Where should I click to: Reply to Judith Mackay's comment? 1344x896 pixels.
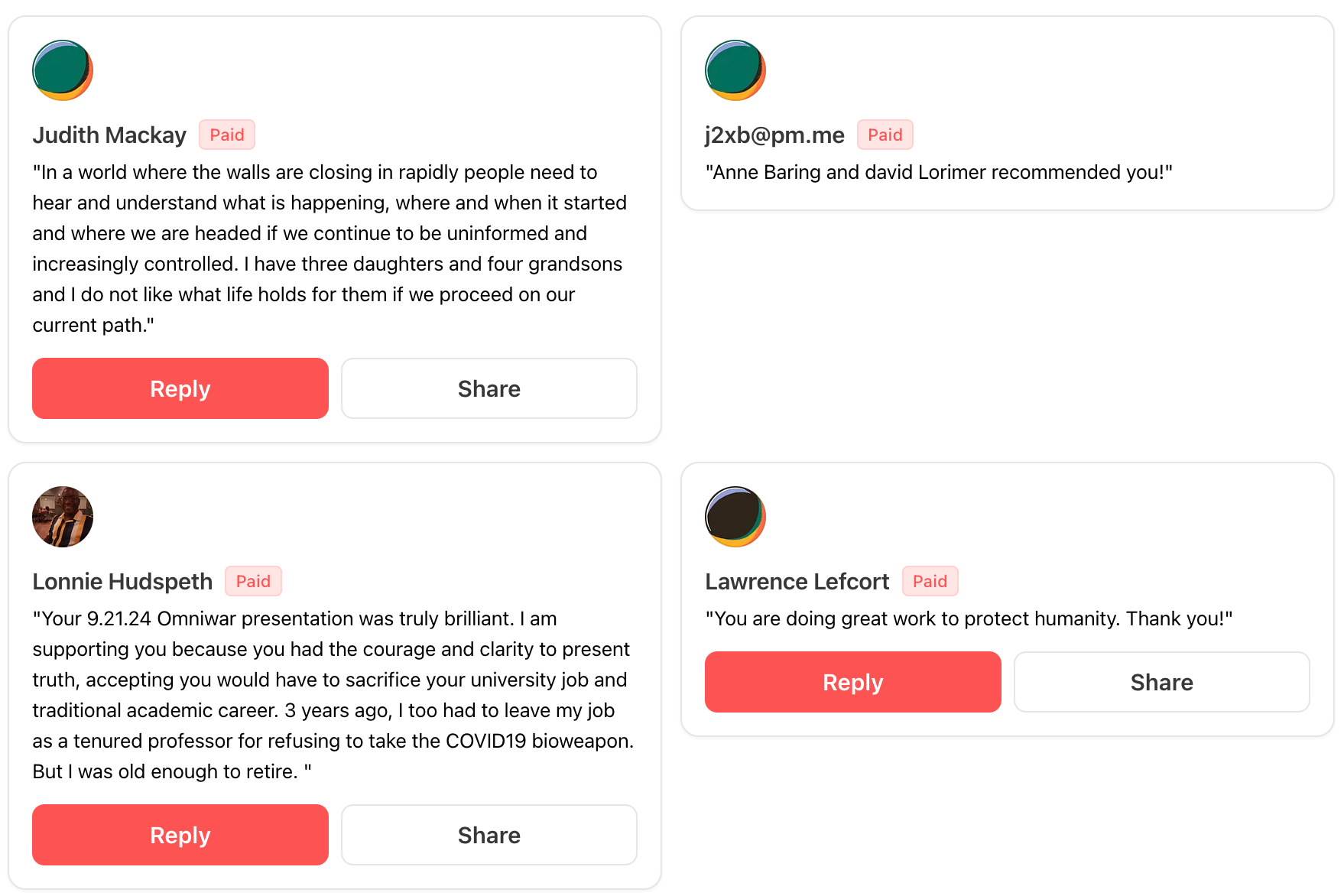tap(180, 388)
